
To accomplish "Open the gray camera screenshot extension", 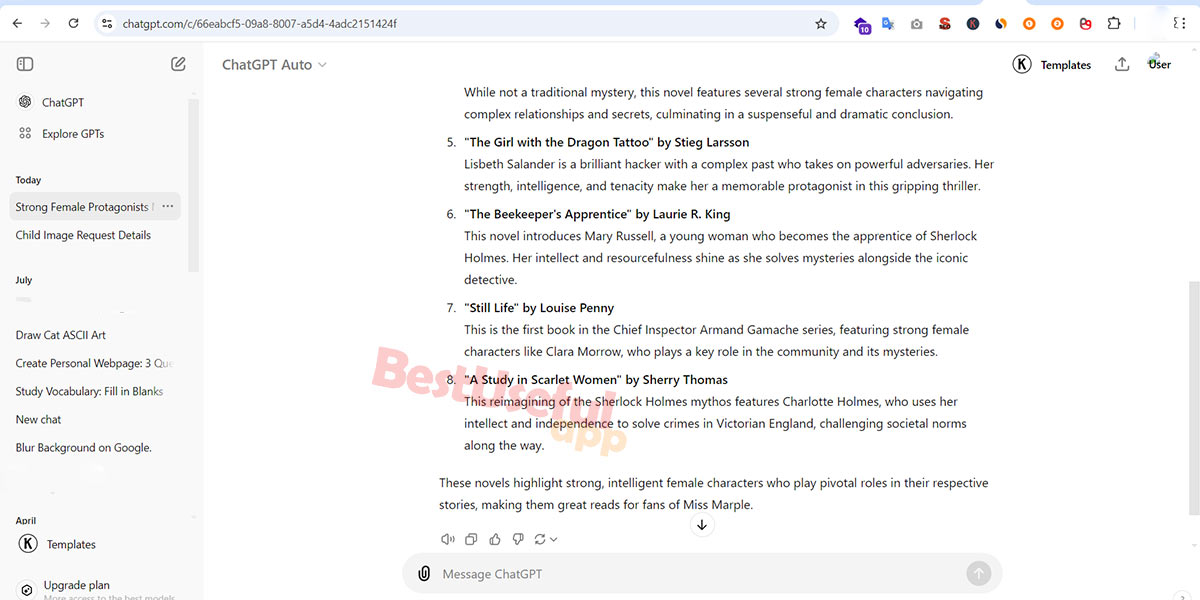I will 917,23.
